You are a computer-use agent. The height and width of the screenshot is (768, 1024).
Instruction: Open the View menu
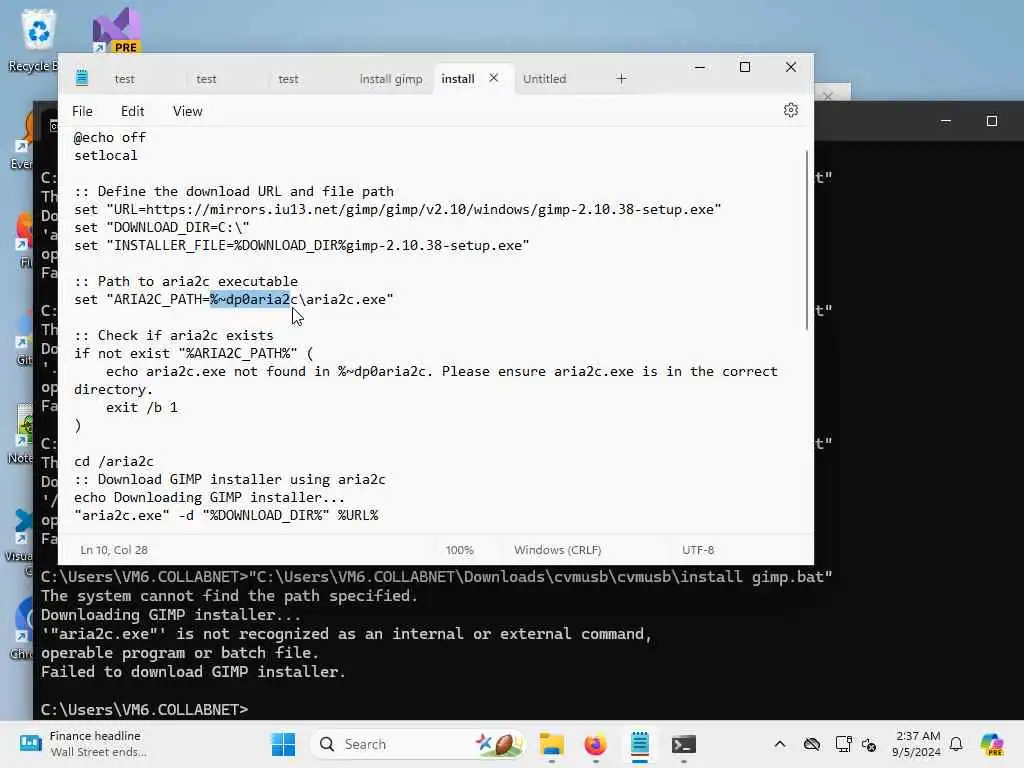(187, 111)
